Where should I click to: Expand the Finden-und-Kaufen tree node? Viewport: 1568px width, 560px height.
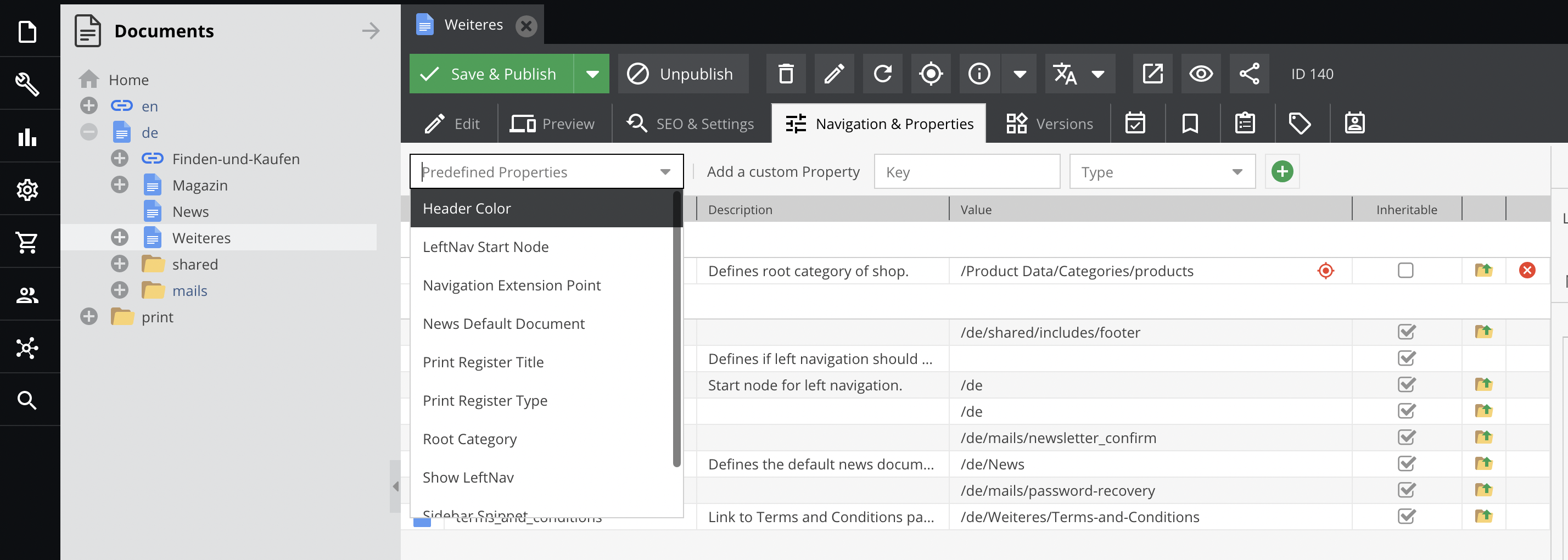pos(120,159)
